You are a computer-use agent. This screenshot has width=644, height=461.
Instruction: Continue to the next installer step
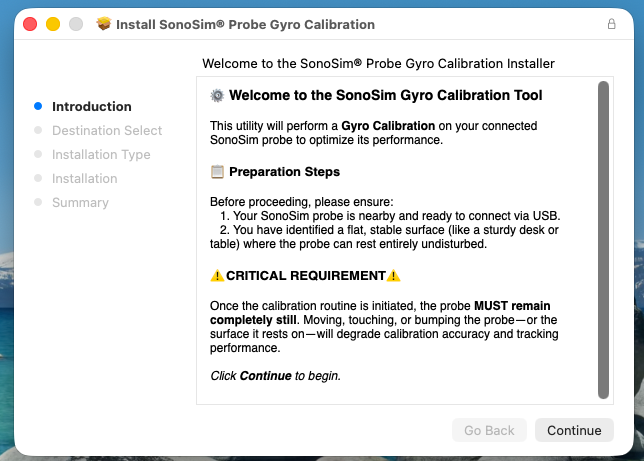574,430
